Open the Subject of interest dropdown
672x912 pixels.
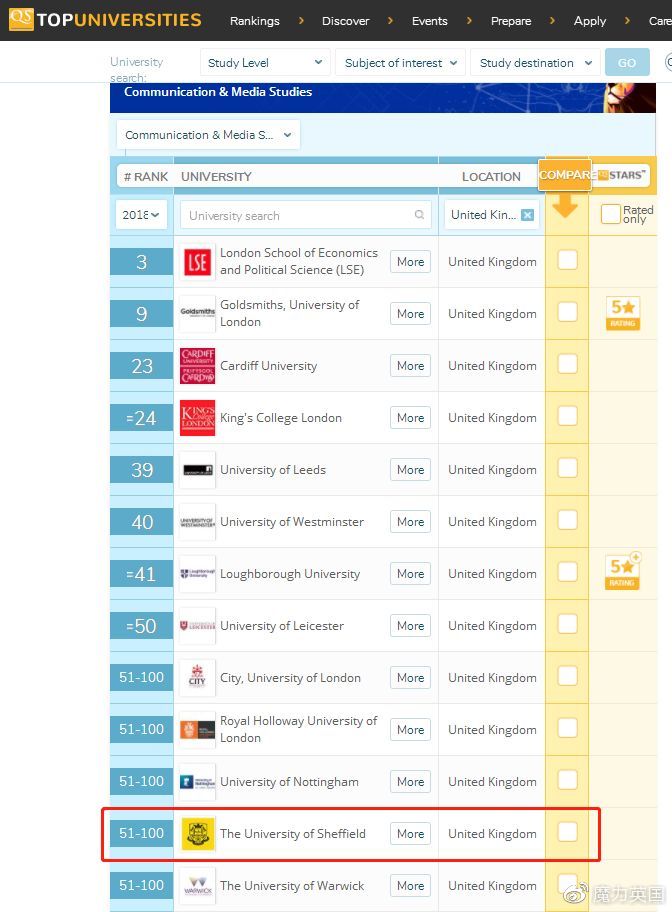click(x=400, y=62)
